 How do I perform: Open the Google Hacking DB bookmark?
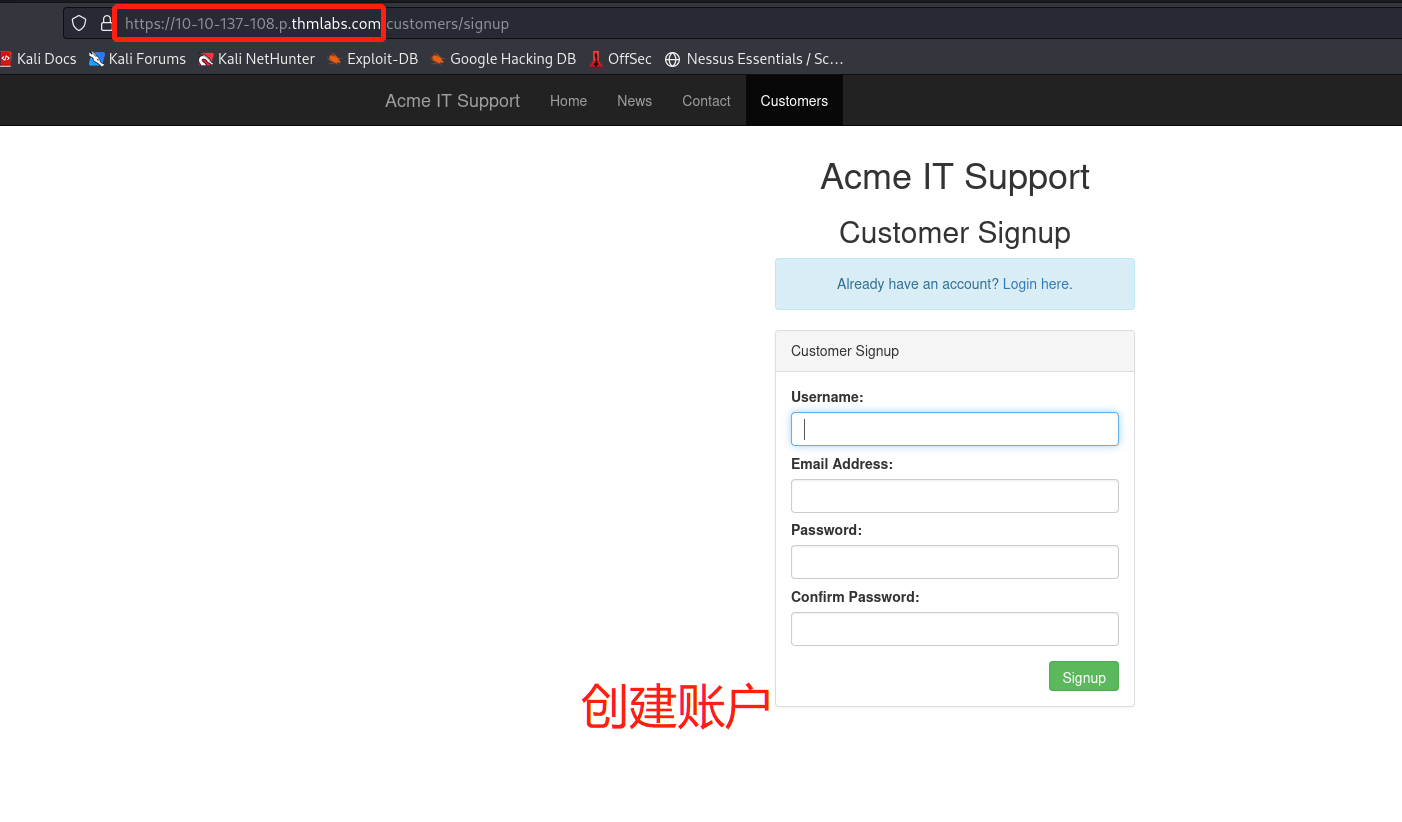[503, 59]
